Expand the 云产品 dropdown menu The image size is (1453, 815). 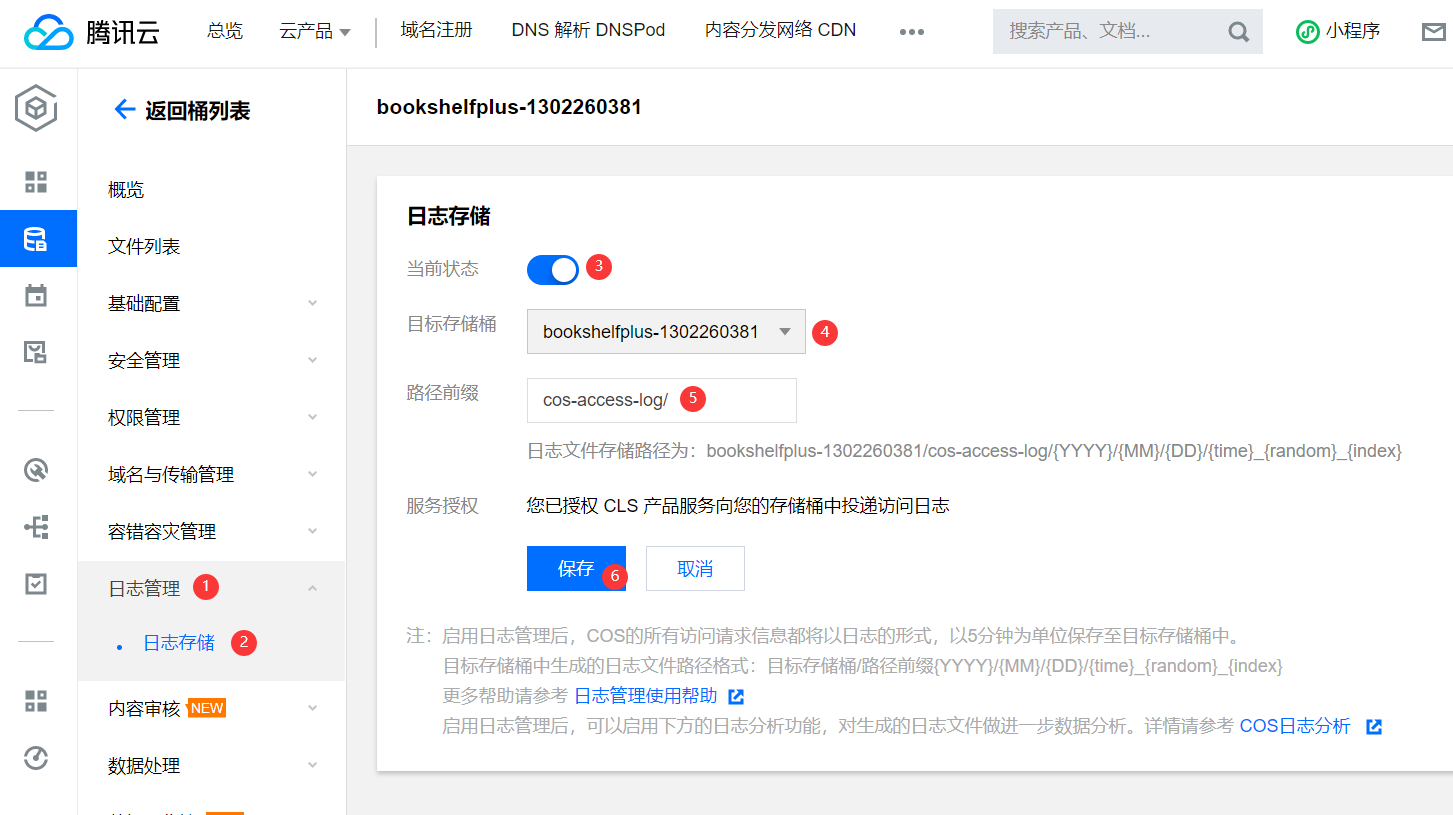(315, 32)
